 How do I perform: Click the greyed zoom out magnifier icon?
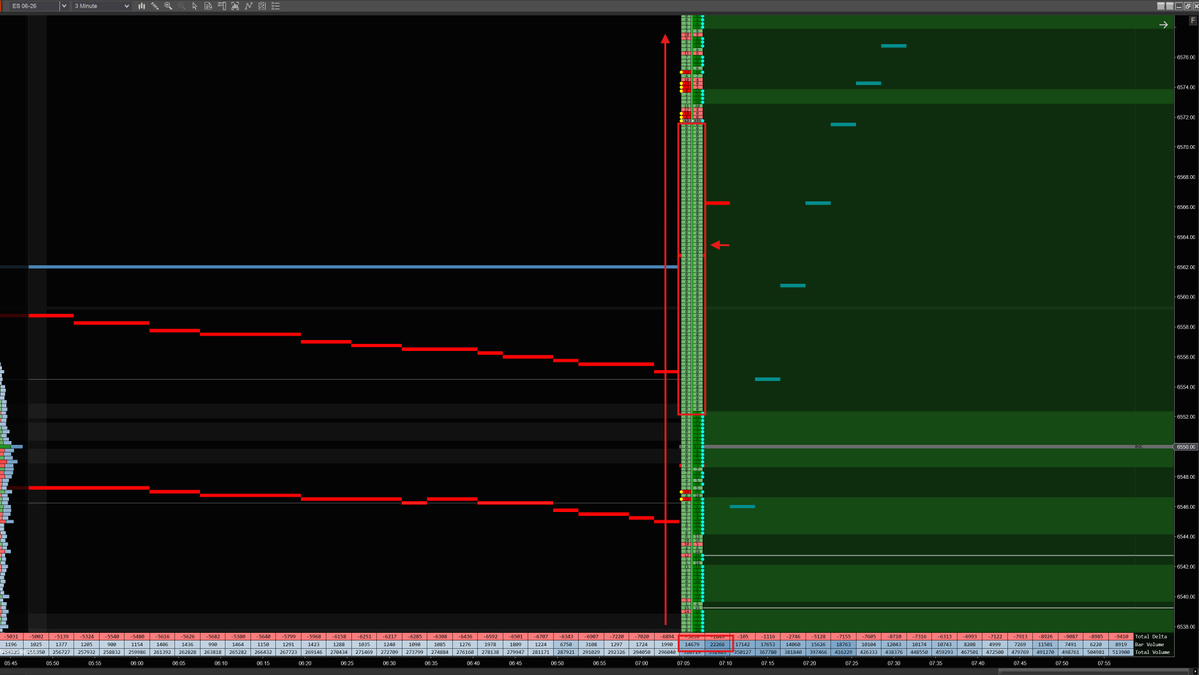(181, 6)
